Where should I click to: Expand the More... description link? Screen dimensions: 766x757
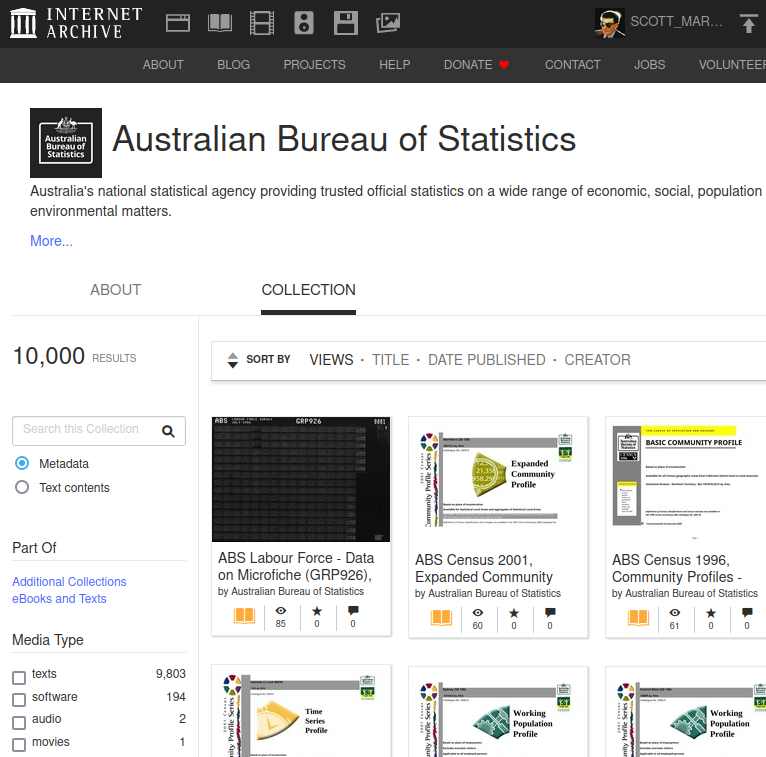pyautogui.click(x=51, y=241)
